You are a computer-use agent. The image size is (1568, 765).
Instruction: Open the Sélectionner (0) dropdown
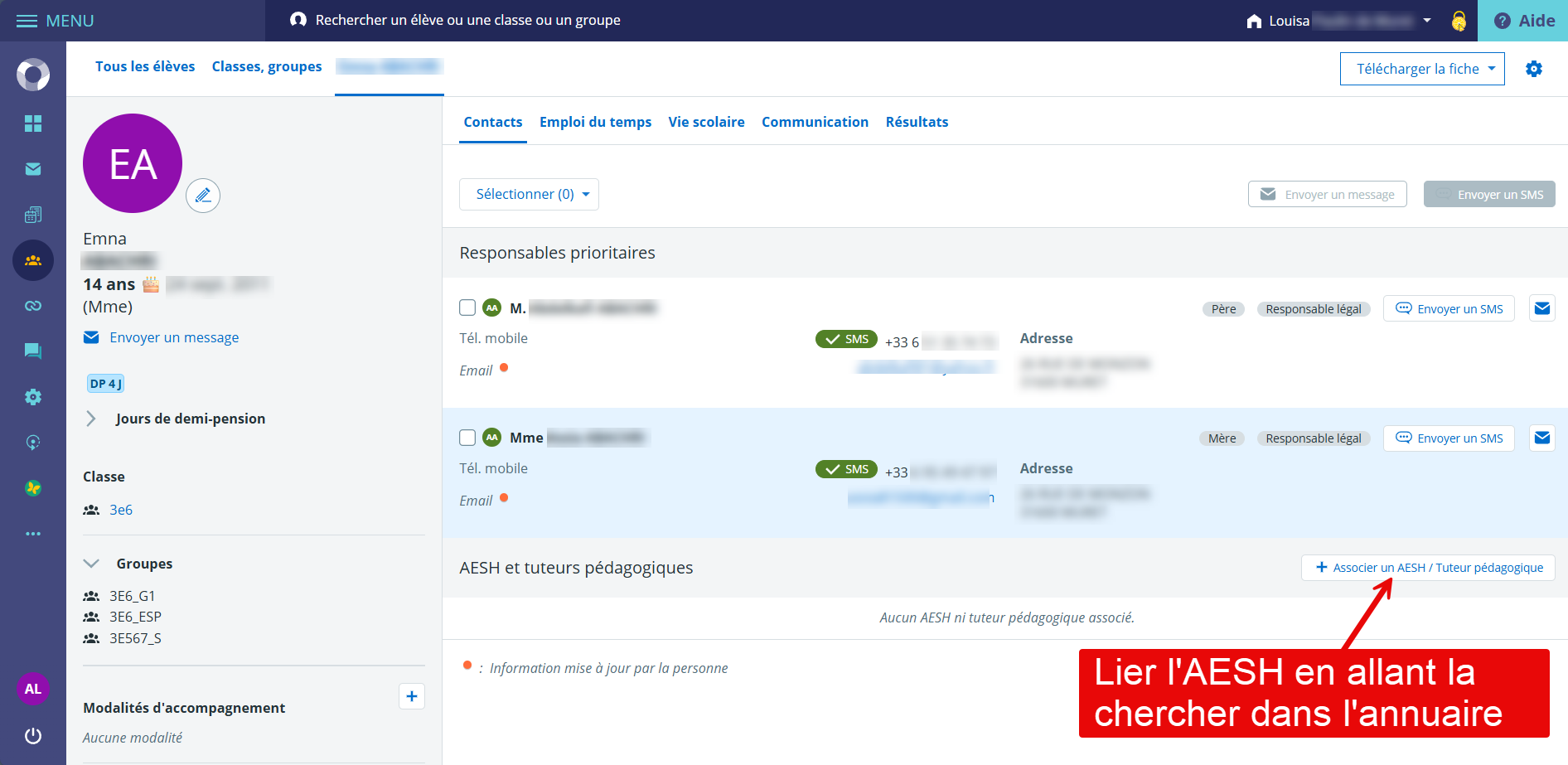click(x=529, y=194)
